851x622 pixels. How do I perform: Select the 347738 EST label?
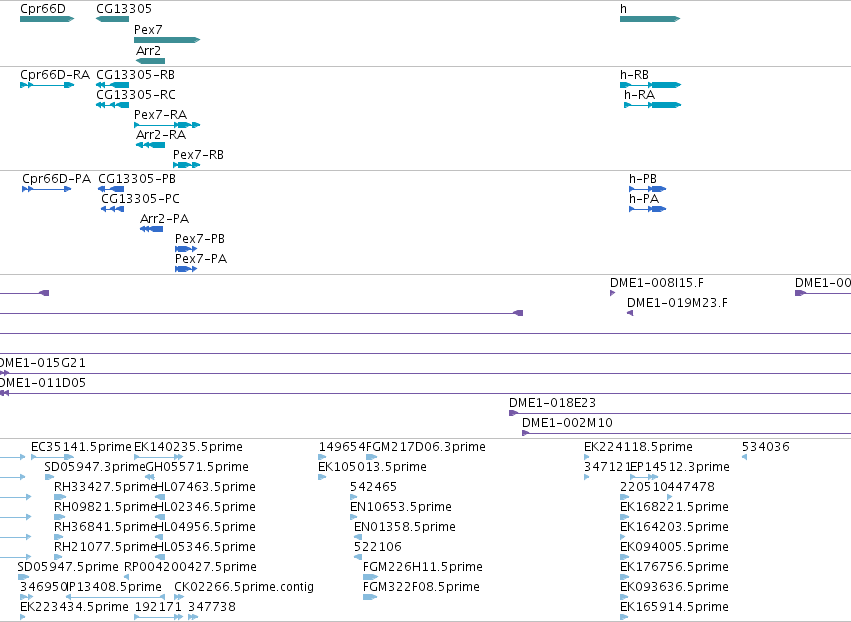pyautogui.click(x=212, y=607)
